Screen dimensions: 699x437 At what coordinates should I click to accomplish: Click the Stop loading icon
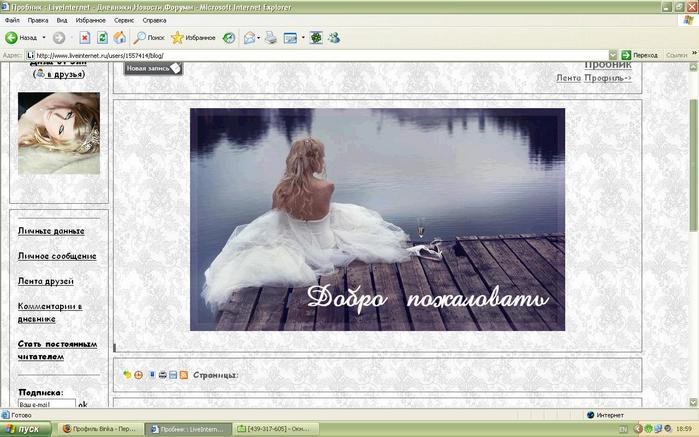point(85,38)
